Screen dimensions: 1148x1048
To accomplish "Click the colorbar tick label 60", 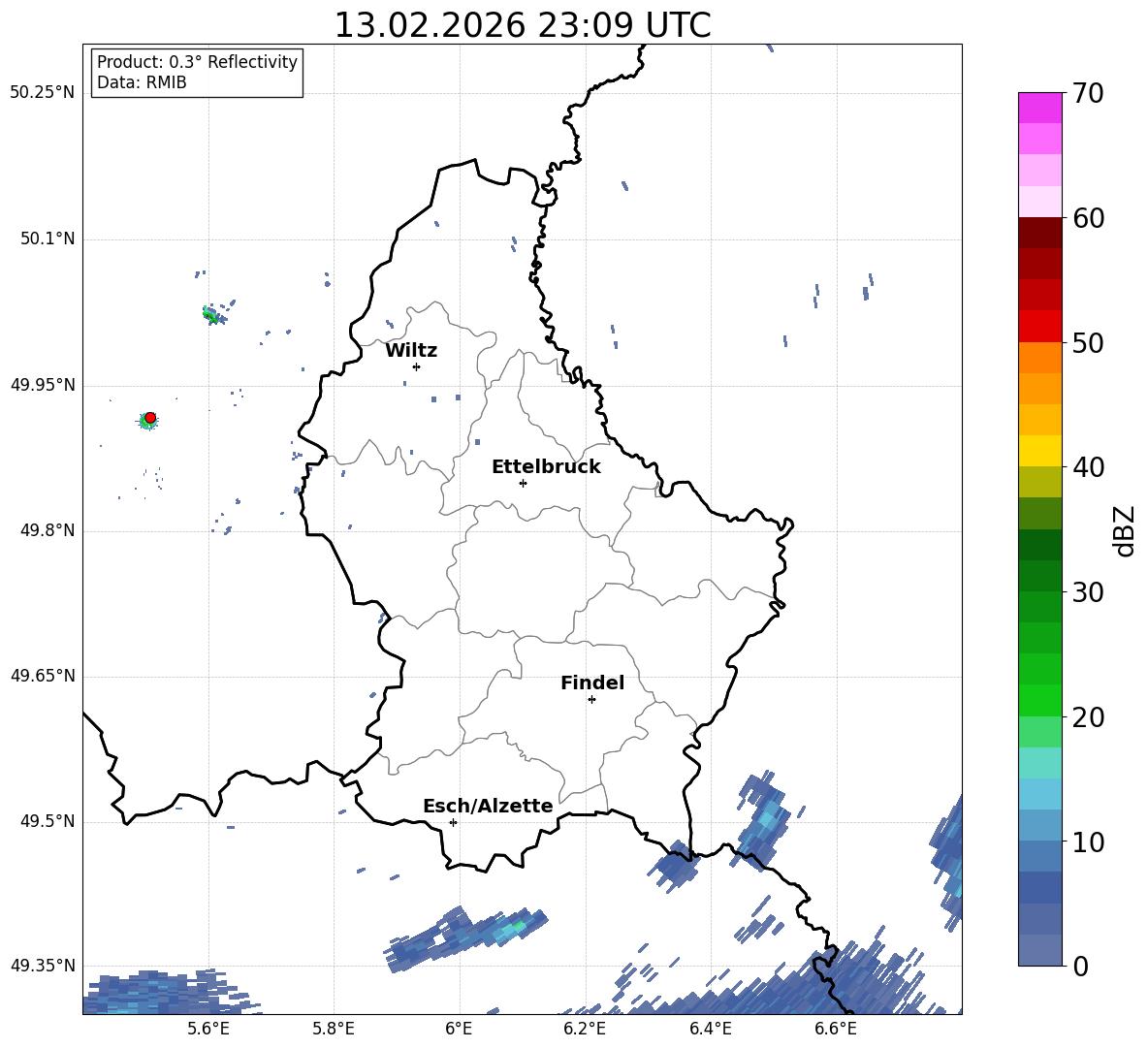I will [1088, 218].
